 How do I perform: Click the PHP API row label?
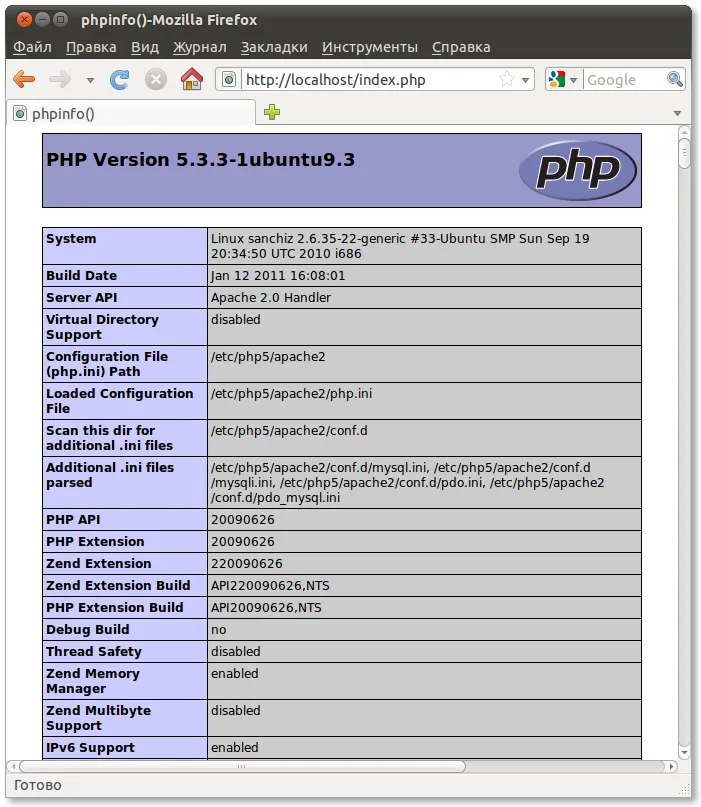pos(73,520)
